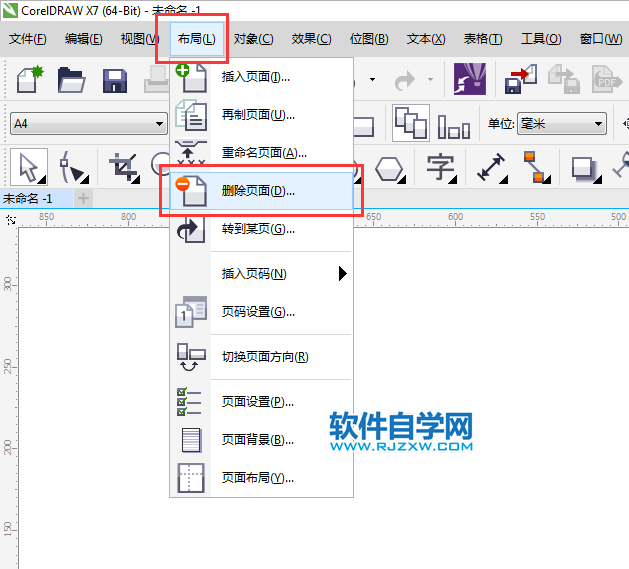Open the 文本(X) menu
The image size is (629, 569).
point(426,39)
